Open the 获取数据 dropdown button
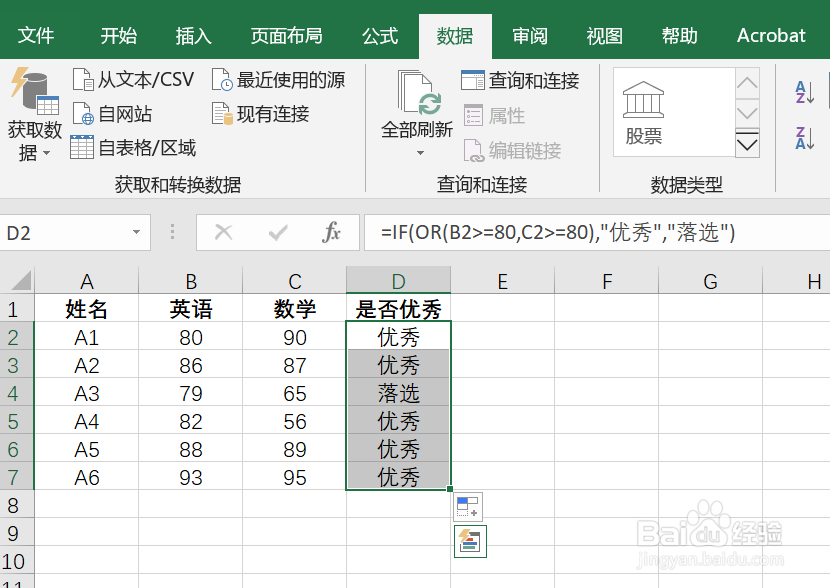The height and width of the screenshot is (588, 830). click(35, 114)
